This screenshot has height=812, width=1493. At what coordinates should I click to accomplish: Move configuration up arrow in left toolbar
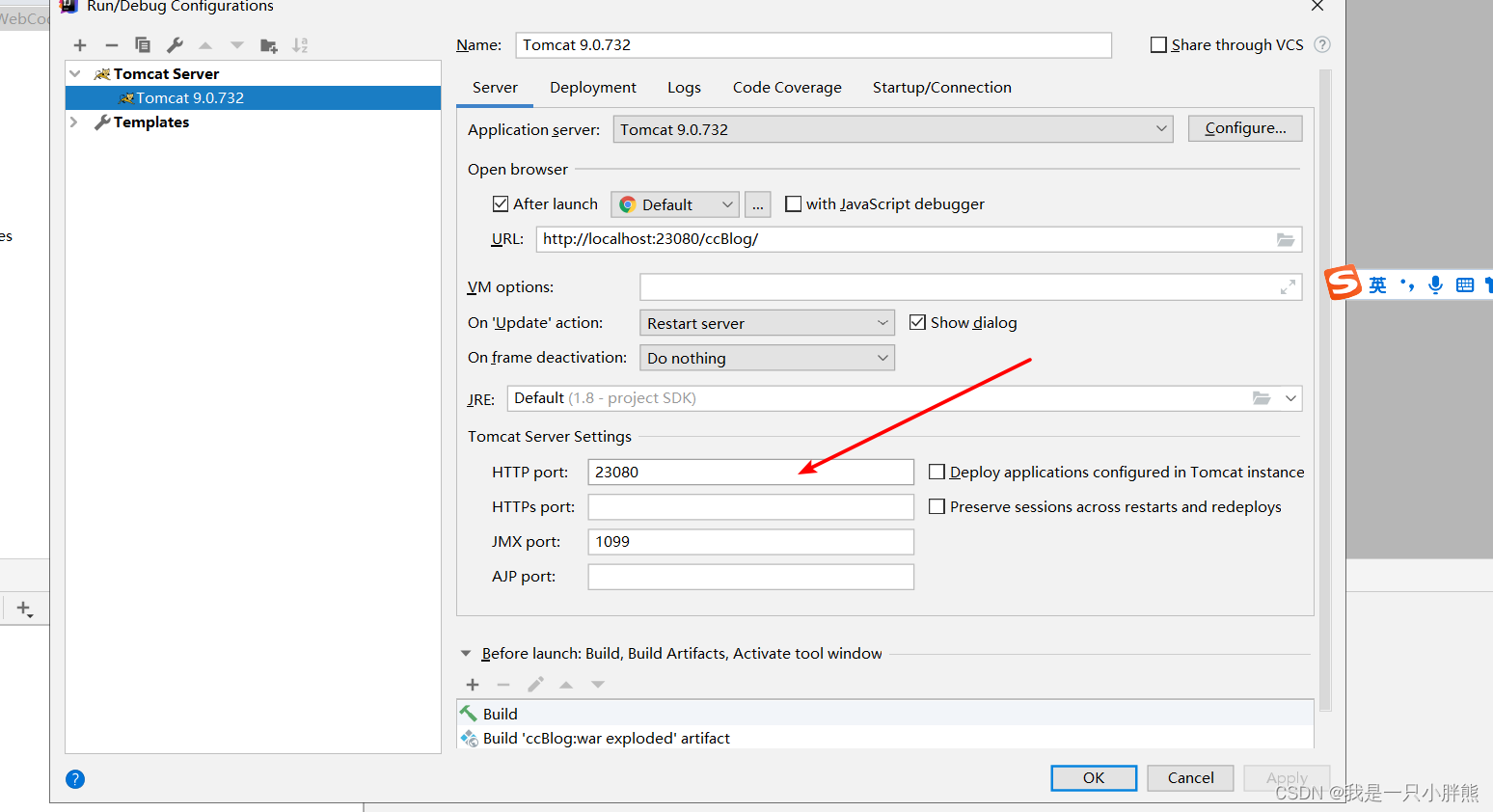click(205, 45)
